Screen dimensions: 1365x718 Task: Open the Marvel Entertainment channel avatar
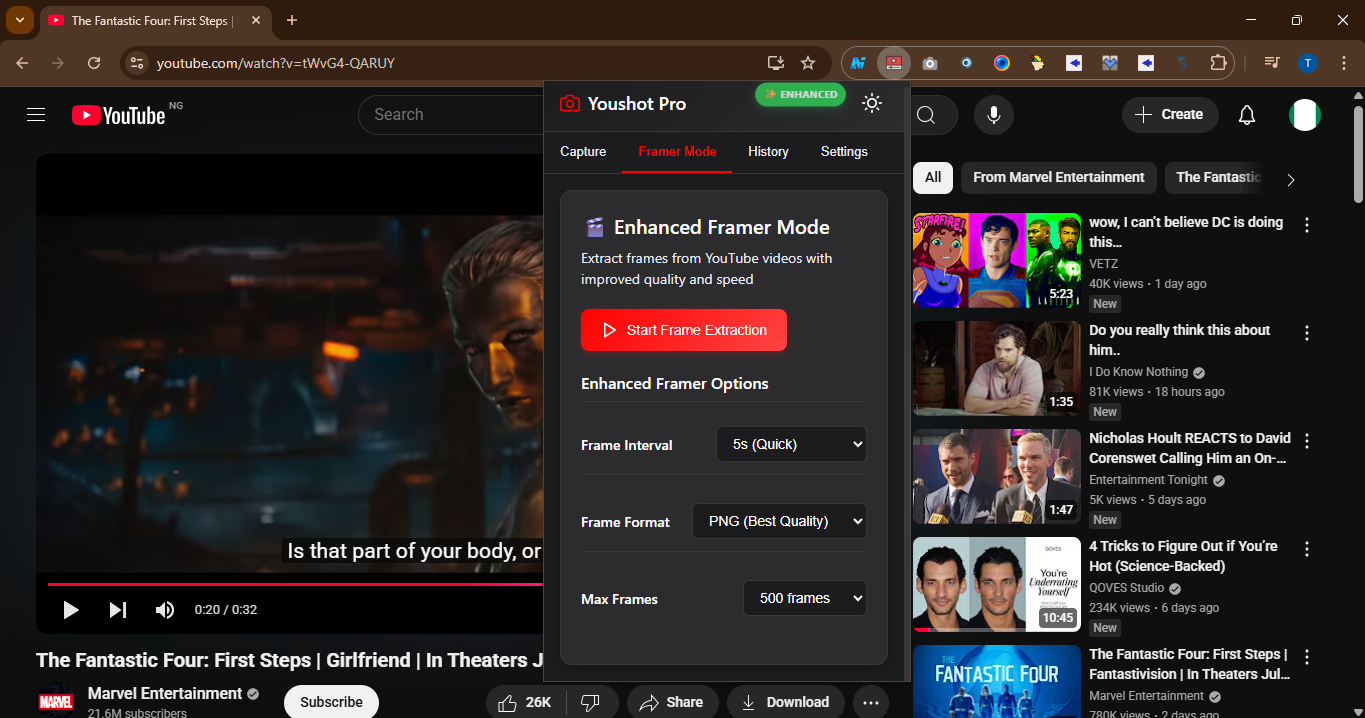tap(56, 701)
